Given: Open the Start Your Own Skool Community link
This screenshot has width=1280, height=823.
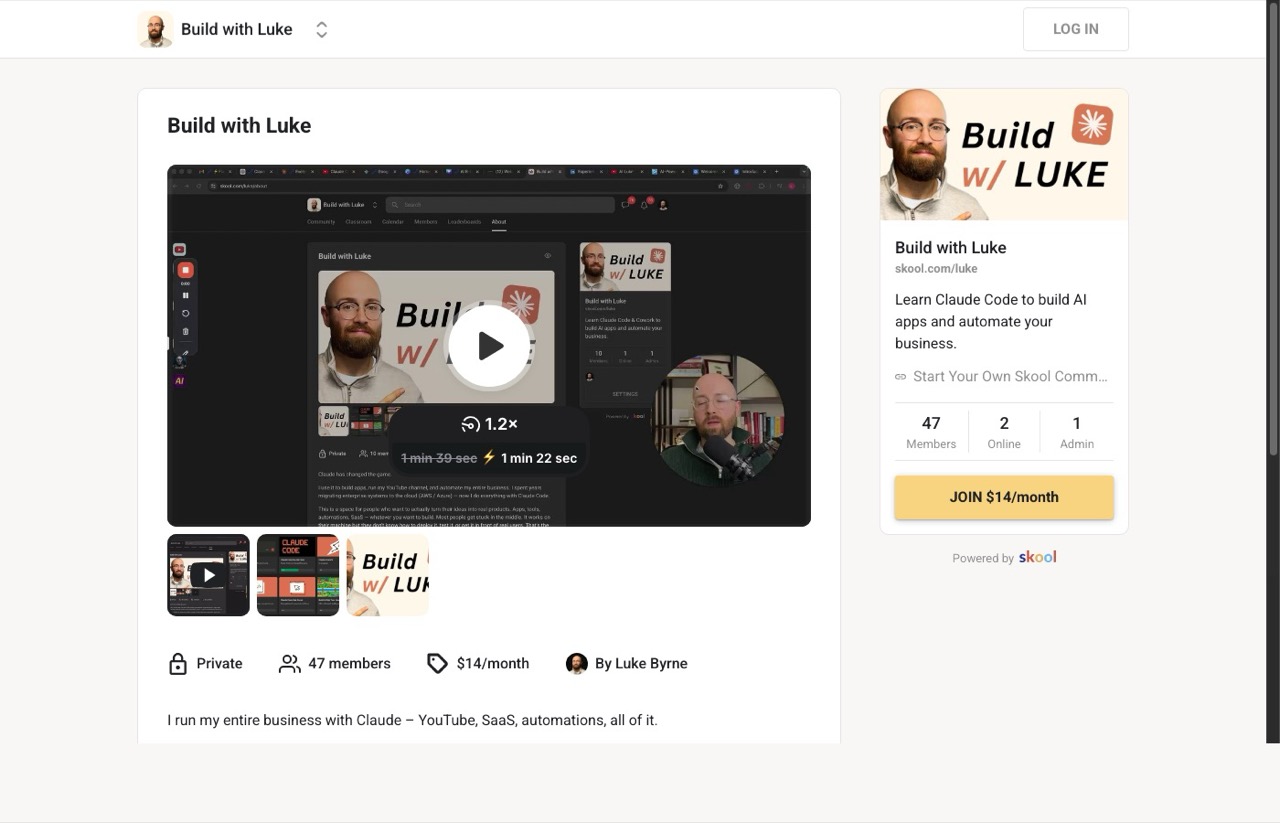Looking at the screenshot, I should coord(1010,377).
